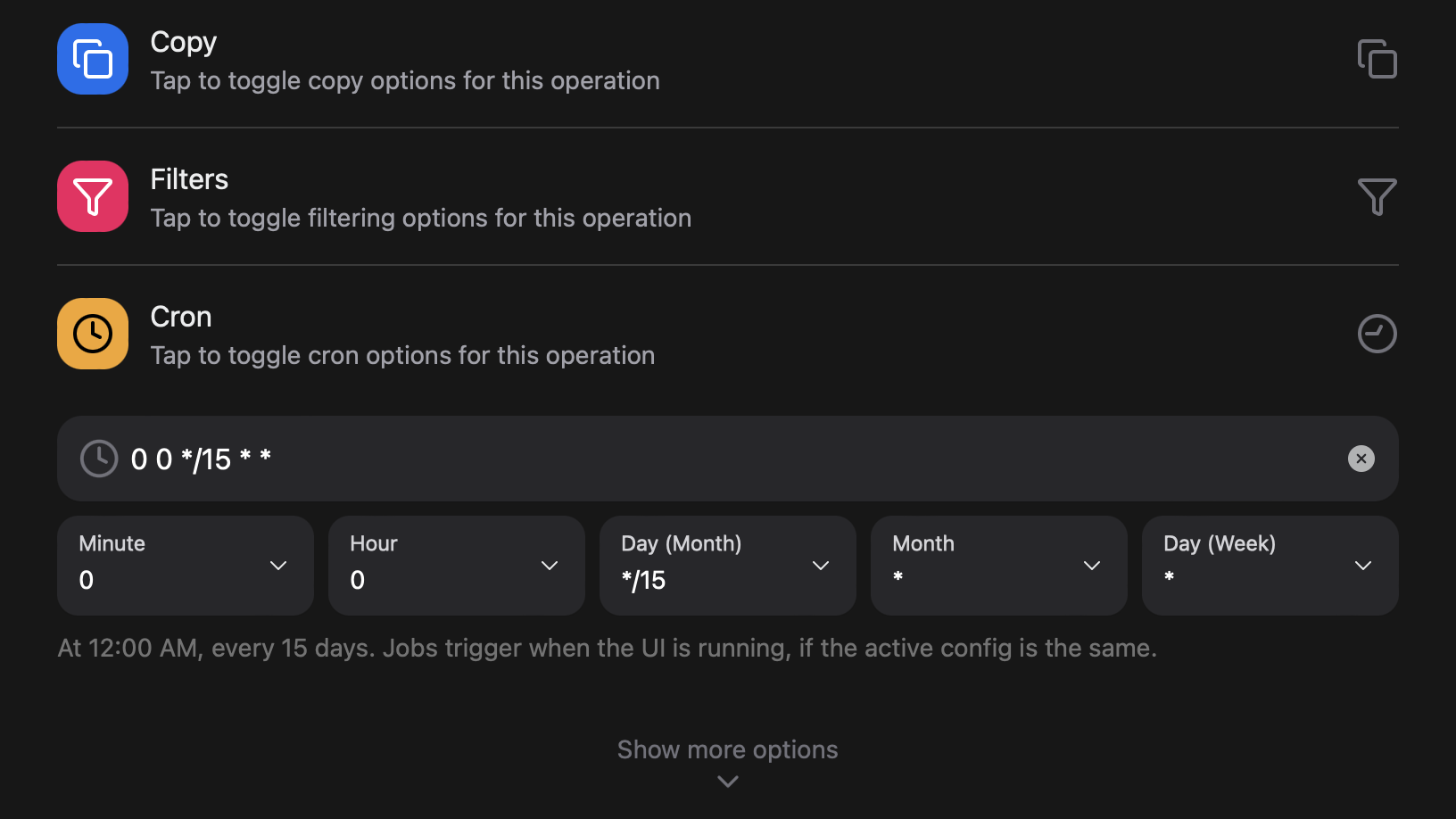
Task: Select the Filters row title
Action: [189, 179]
